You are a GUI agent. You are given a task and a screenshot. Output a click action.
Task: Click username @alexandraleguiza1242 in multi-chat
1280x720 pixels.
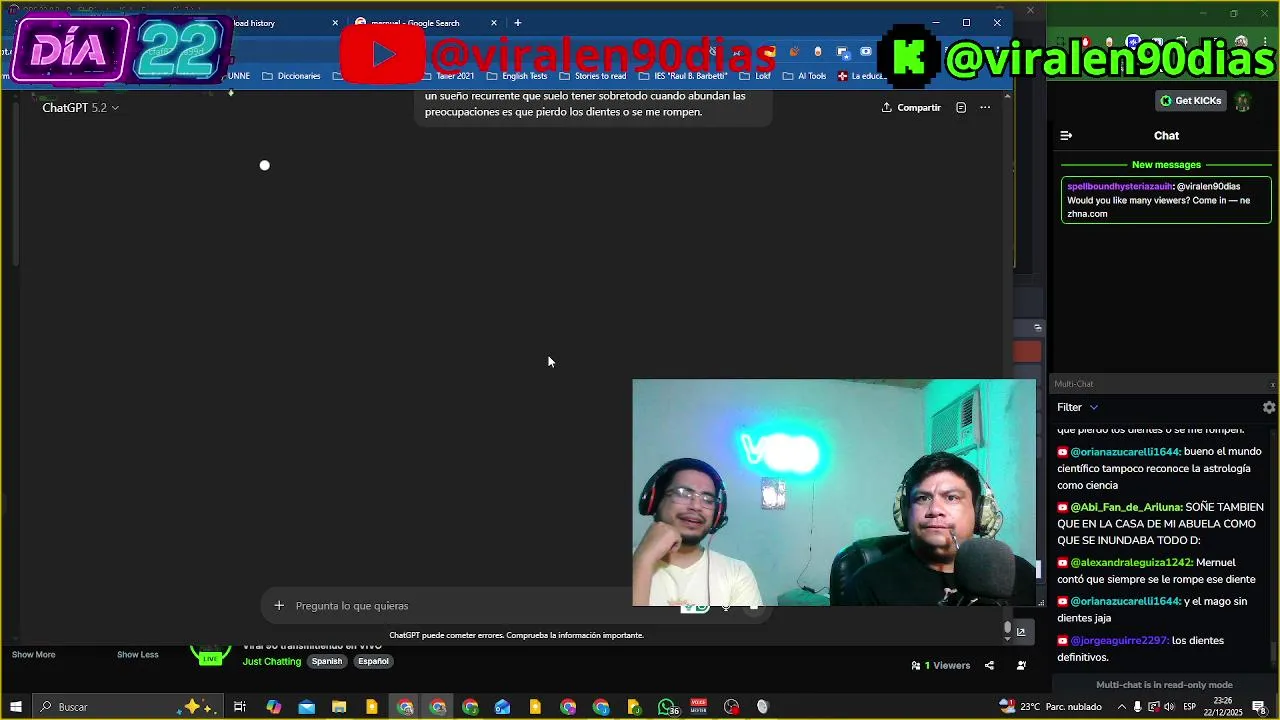[x=1131, y=563]
